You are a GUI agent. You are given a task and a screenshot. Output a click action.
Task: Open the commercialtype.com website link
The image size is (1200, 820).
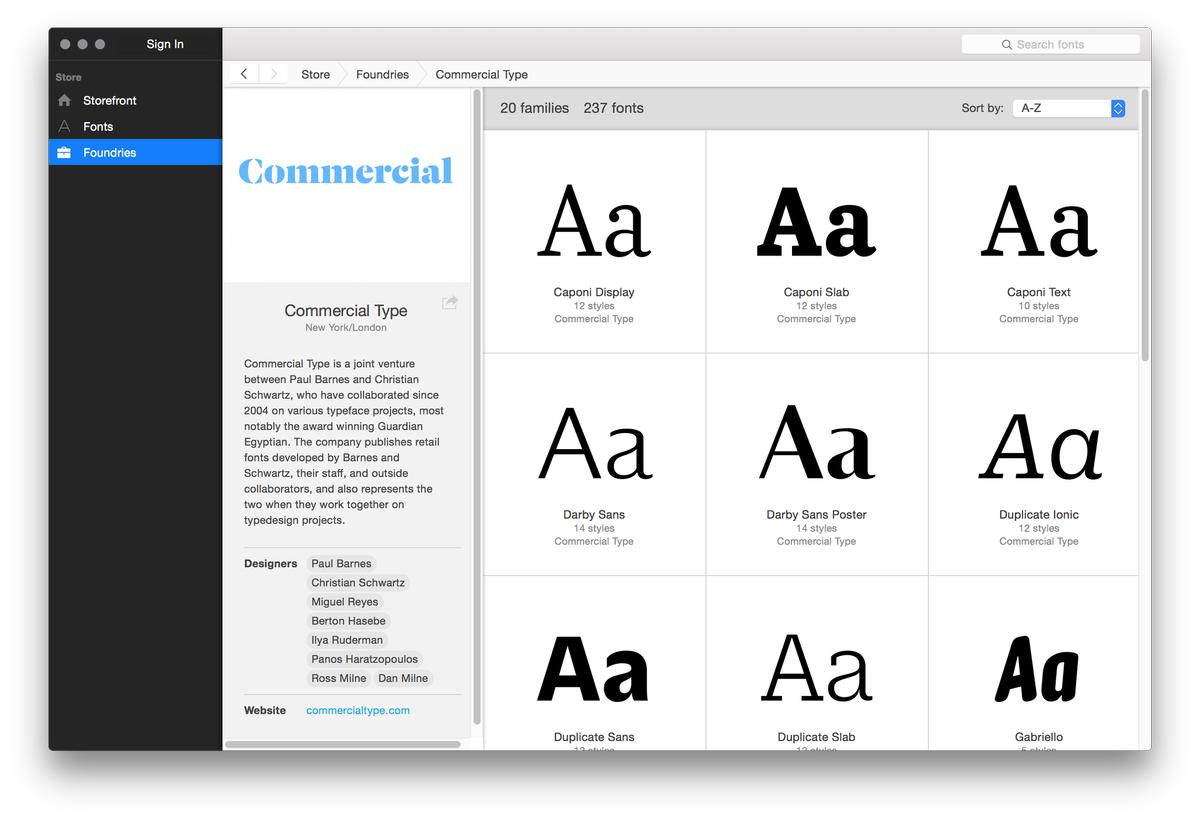[x=358, y=711]
